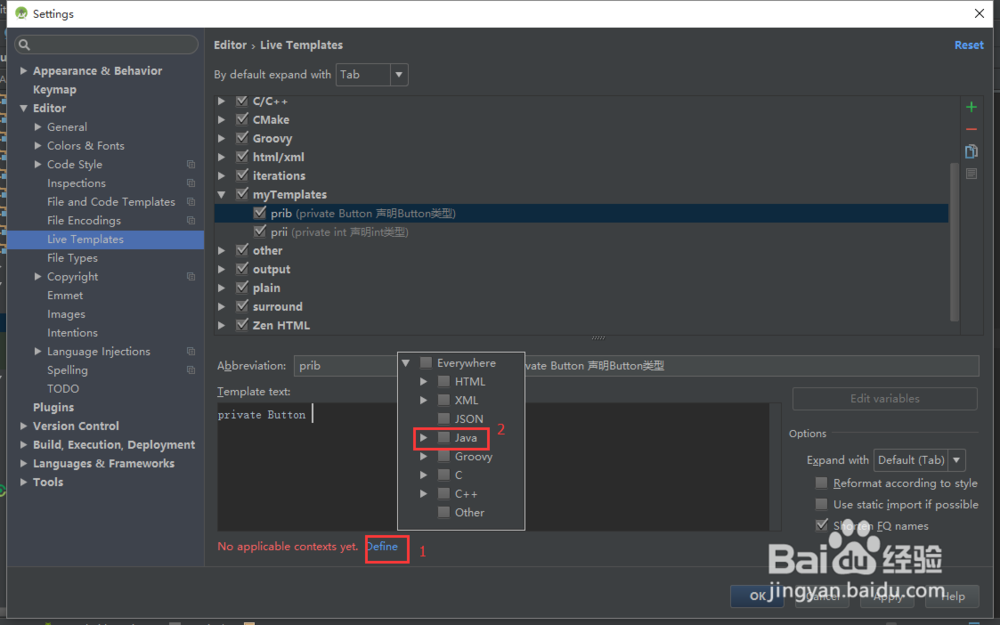Click the Reset link at the top right

point(968,44)
